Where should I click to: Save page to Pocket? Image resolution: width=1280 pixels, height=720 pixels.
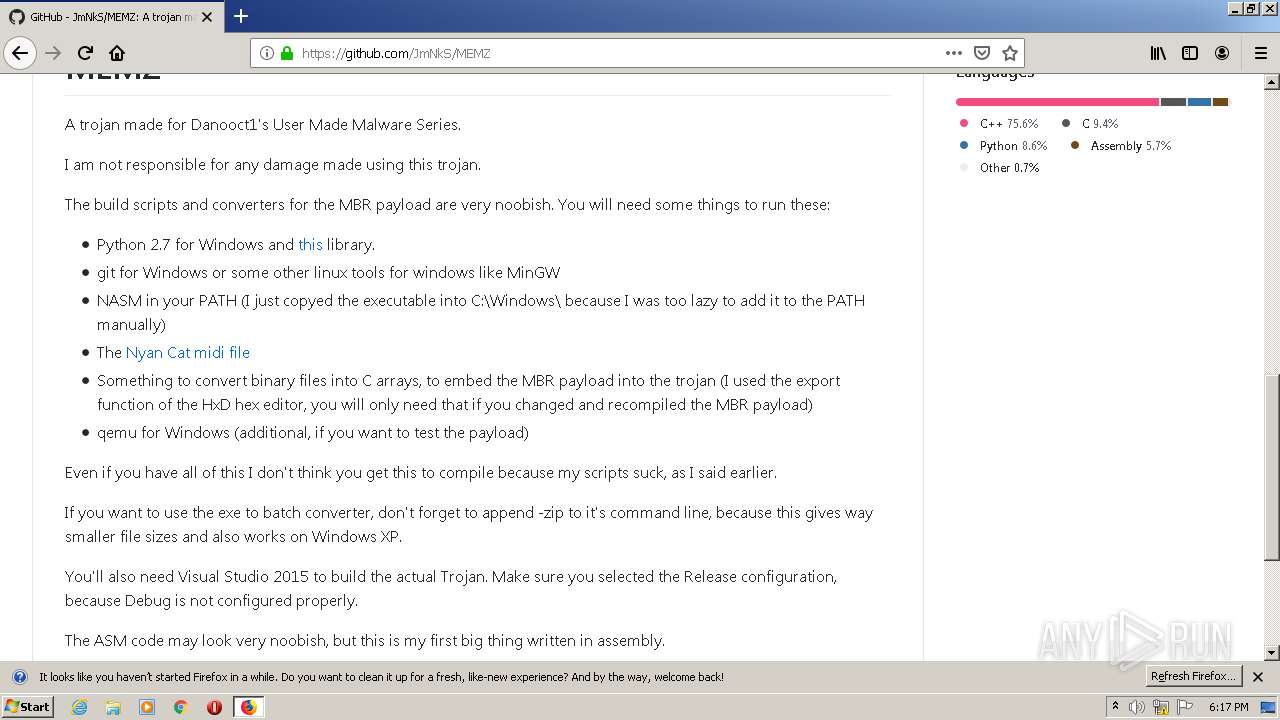pos(982,53)
